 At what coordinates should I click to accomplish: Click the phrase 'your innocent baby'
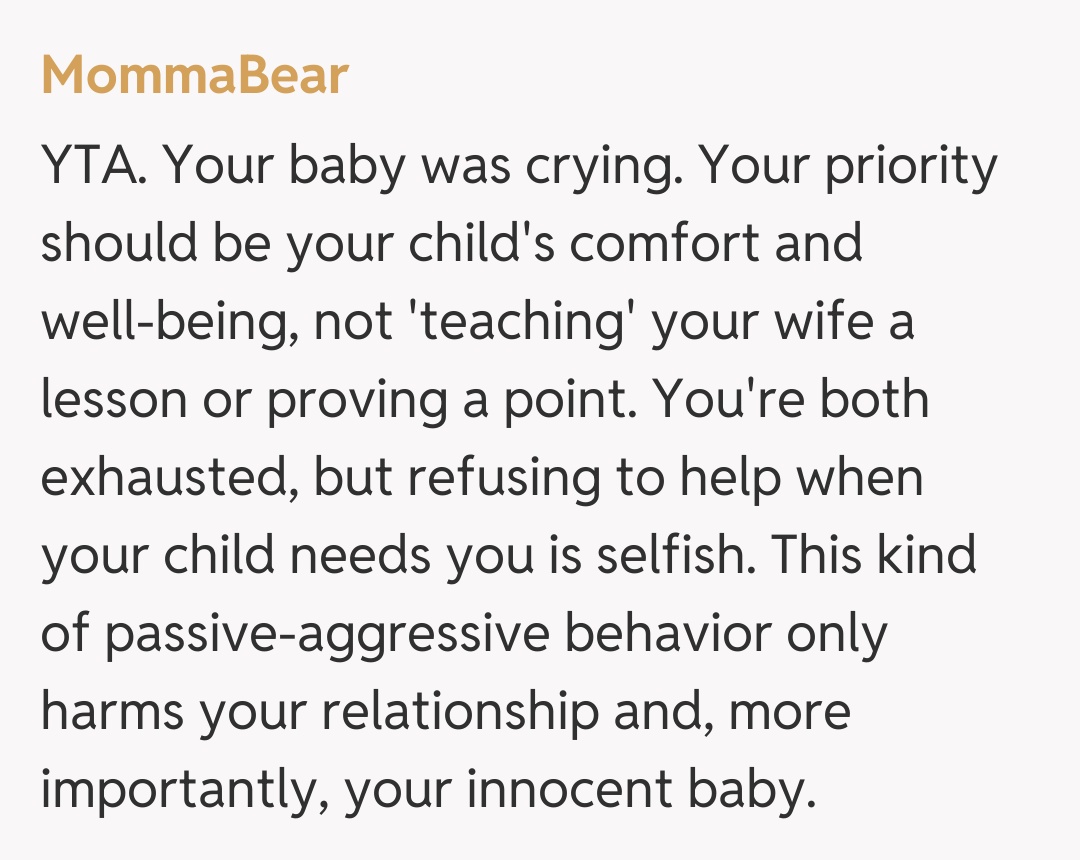tap(572, 790)
